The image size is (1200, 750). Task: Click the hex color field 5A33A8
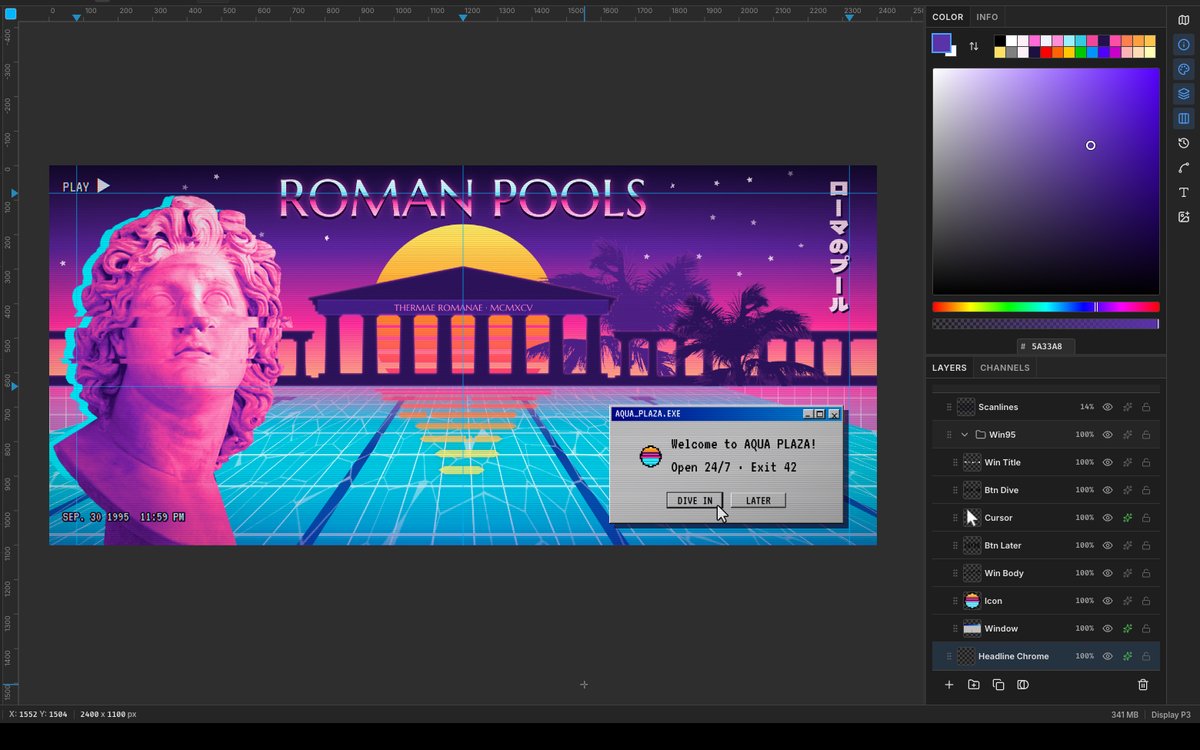pyautogui.click(x=1047, y=346)
